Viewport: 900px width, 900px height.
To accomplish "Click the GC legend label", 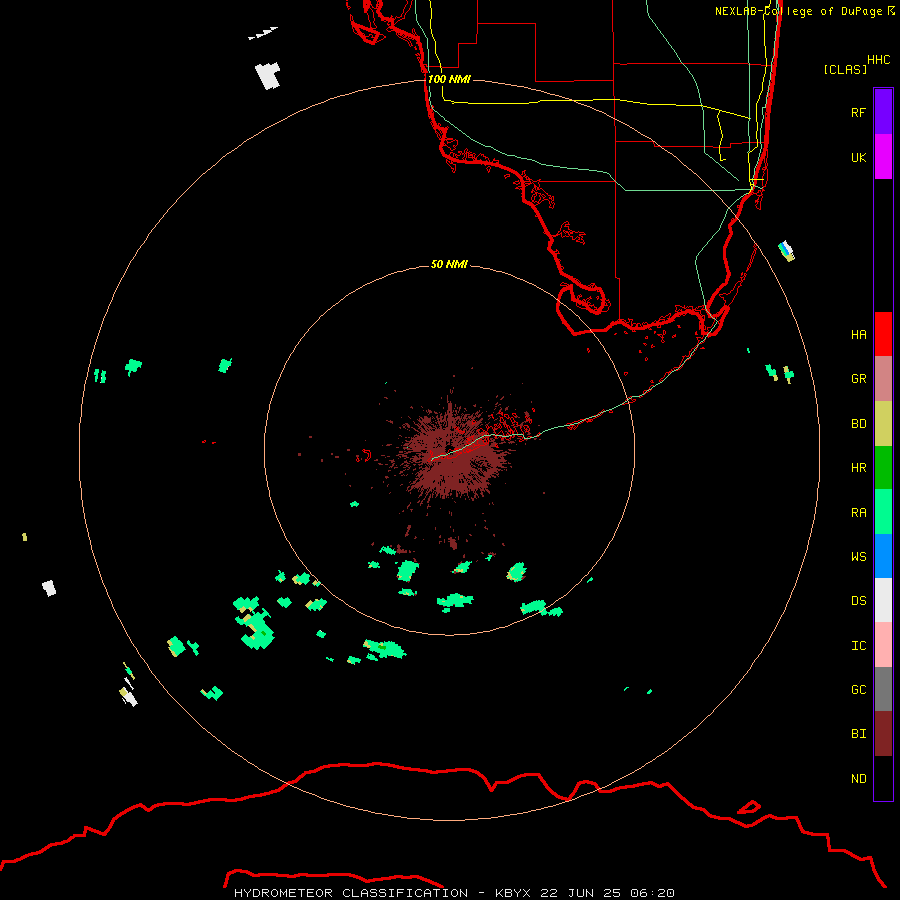I will point(858,689).
